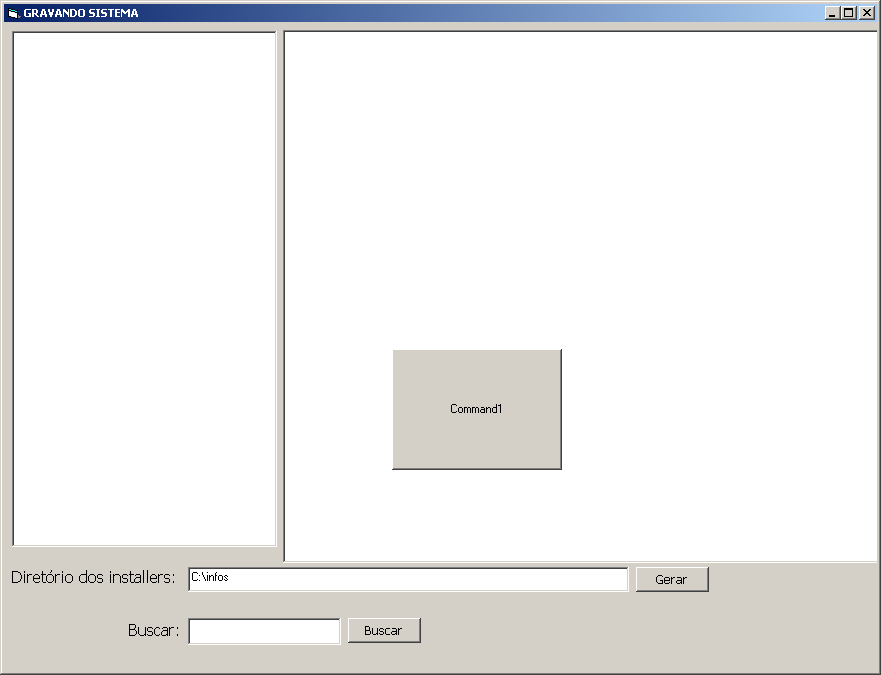
Task: Click the "Buscar:" text label
Action: 153,631
